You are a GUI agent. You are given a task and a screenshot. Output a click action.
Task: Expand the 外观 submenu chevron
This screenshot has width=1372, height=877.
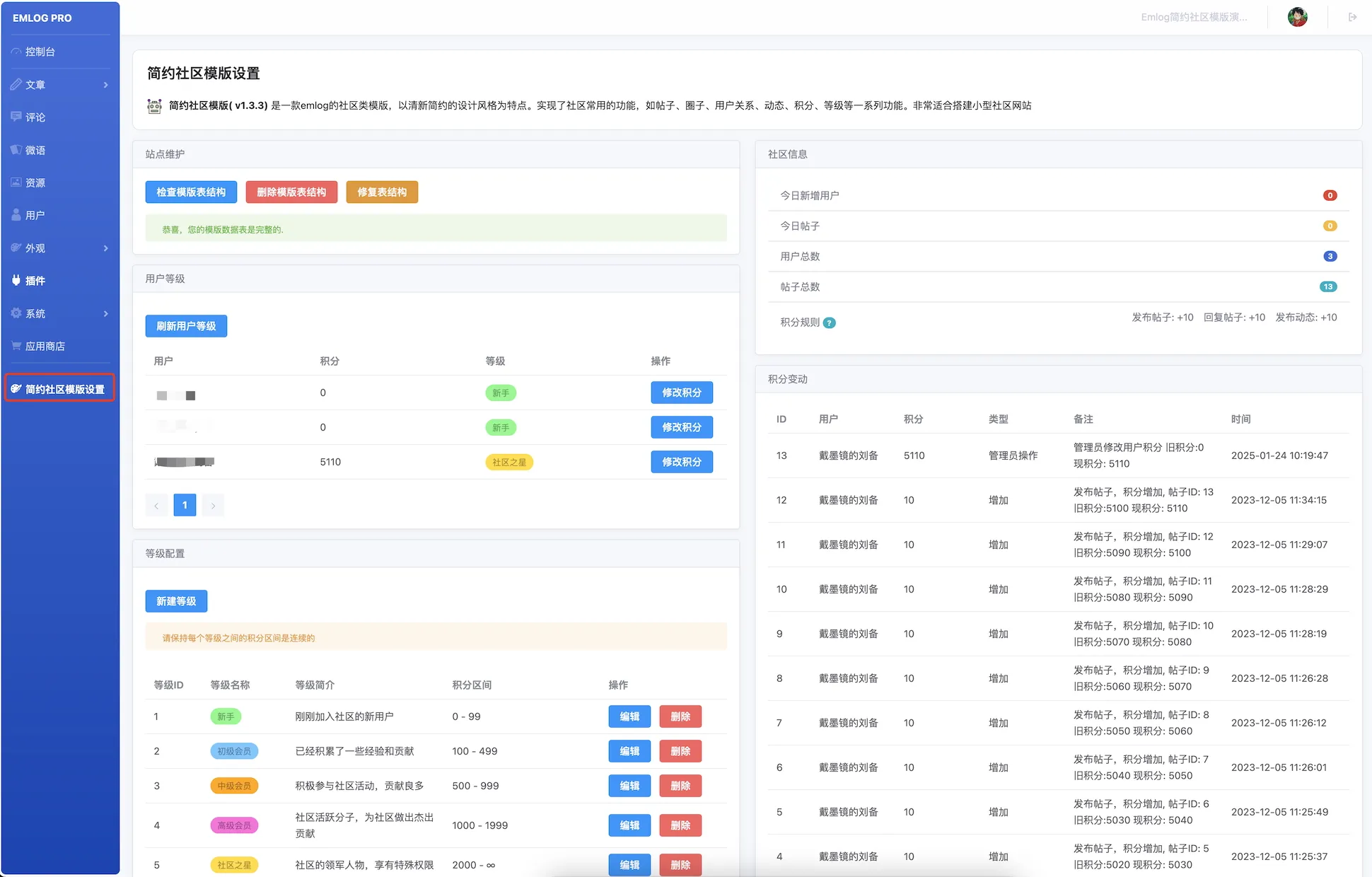click(x=106, y=248)
